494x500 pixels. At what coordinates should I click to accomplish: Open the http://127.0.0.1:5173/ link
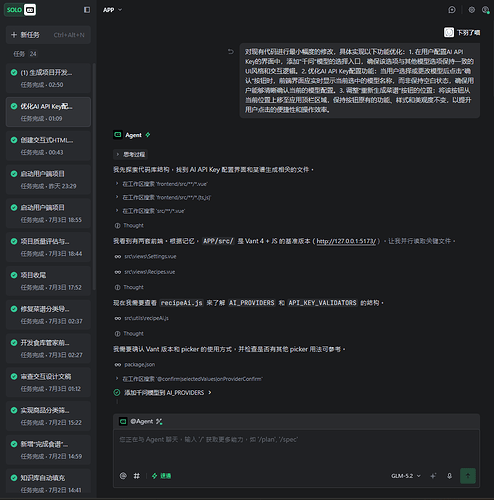[x=346, y=241]
